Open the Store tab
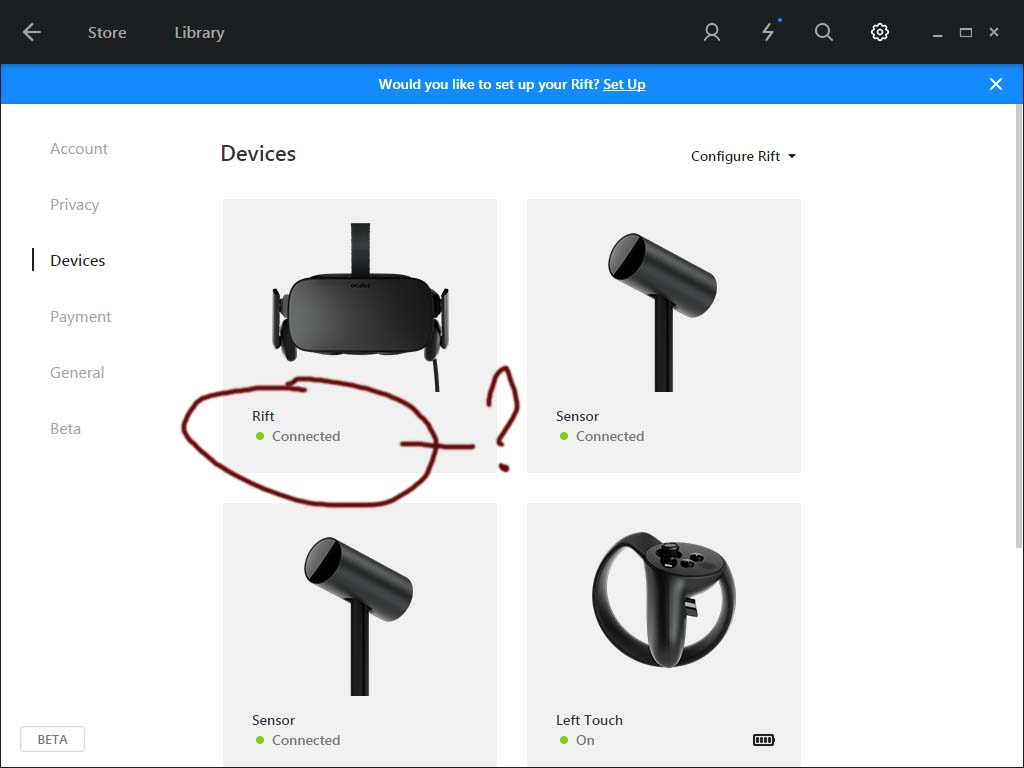Screen dimensions: 1024x768 click(x=107, y=33)
